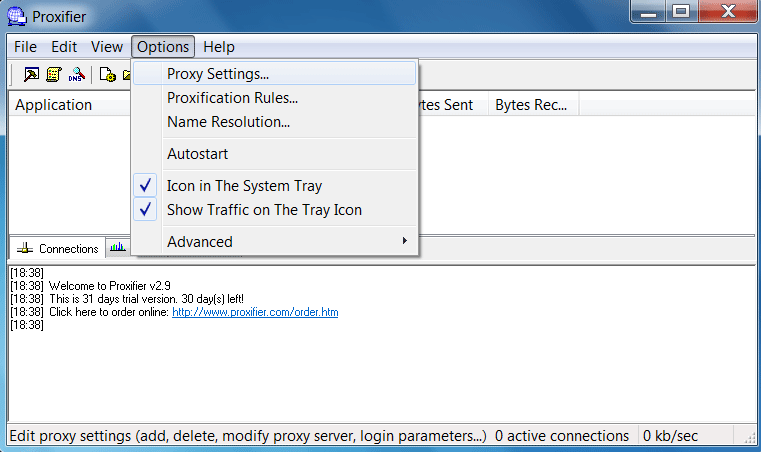This screenshot has height=452, width=761.
Task: Click the Proxy Settings toolbar icon with hammer
Action: coord(32,75)
